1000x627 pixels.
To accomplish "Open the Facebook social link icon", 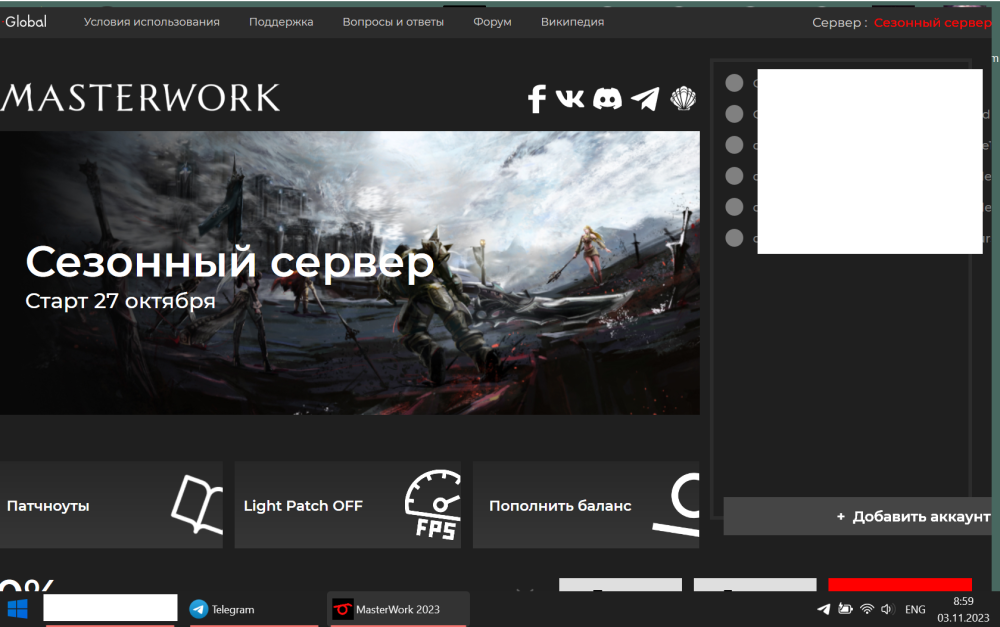I will [537, 98].
